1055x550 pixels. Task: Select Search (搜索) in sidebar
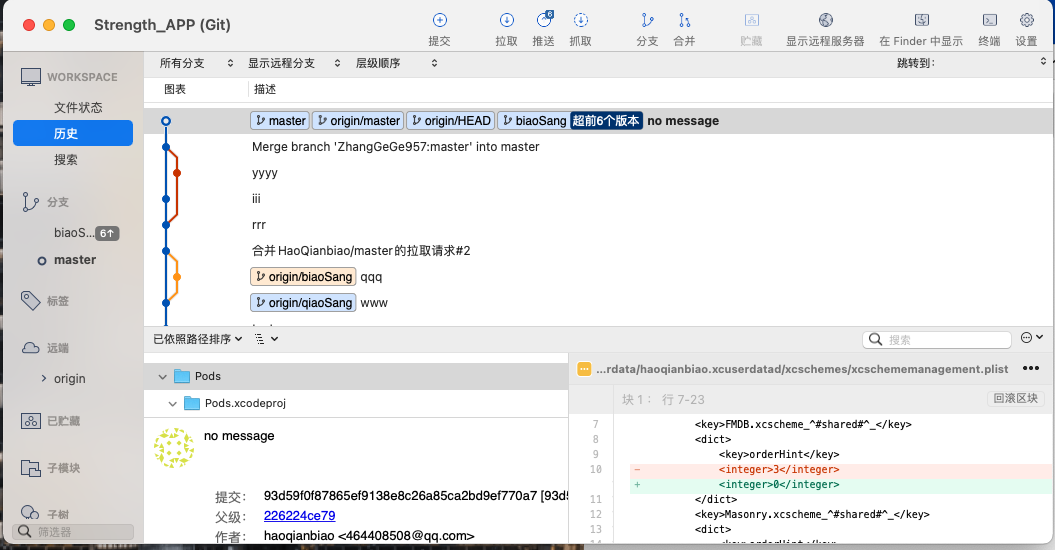coord(66,160)
